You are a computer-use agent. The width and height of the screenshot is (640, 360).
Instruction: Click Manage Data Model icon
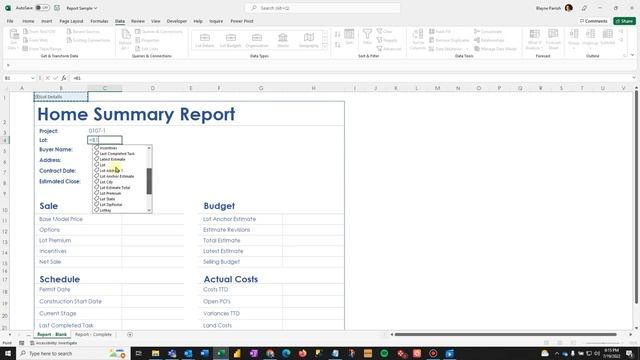[x=477, y=49]
